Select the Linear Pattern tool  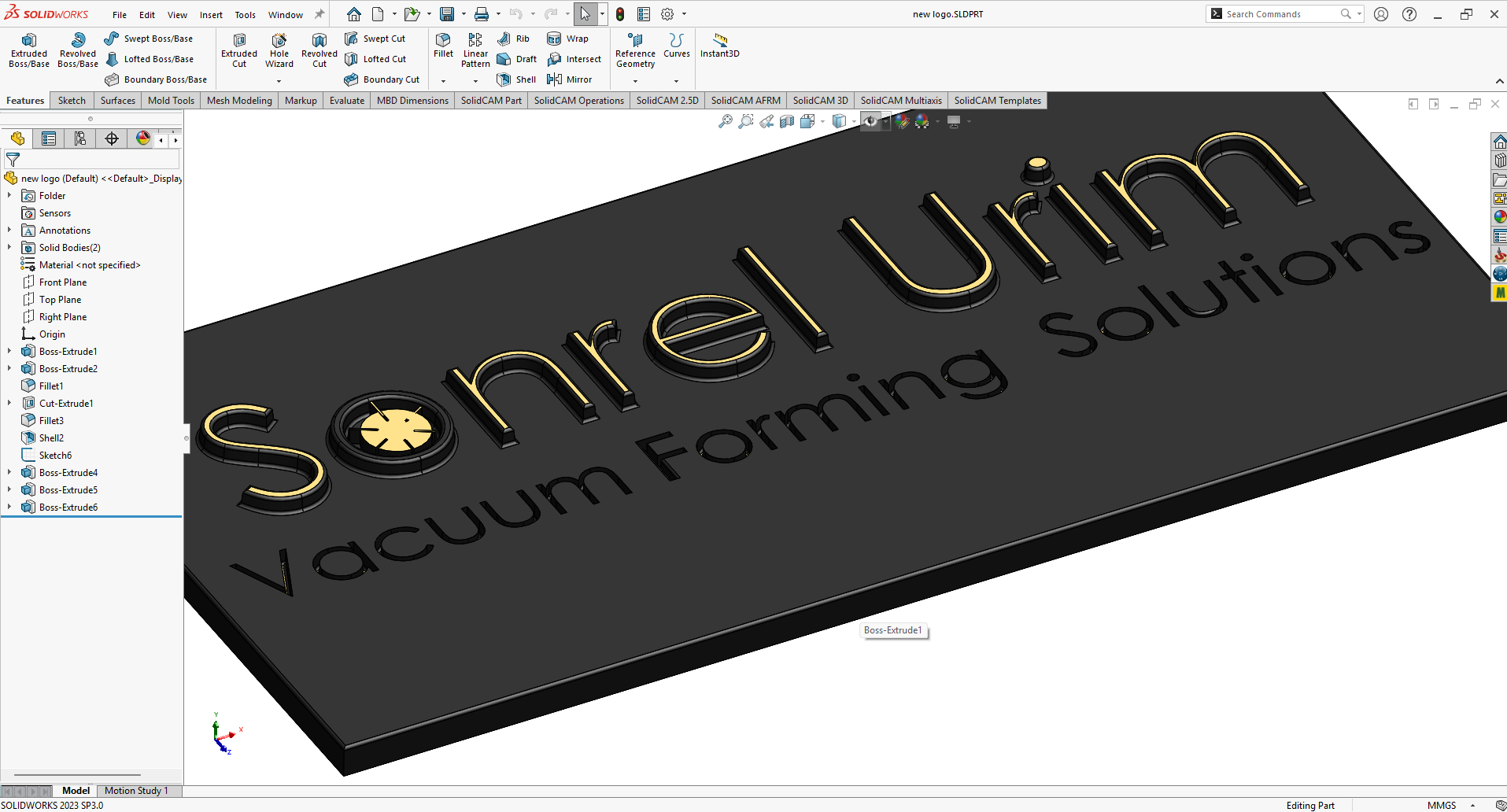475,50
